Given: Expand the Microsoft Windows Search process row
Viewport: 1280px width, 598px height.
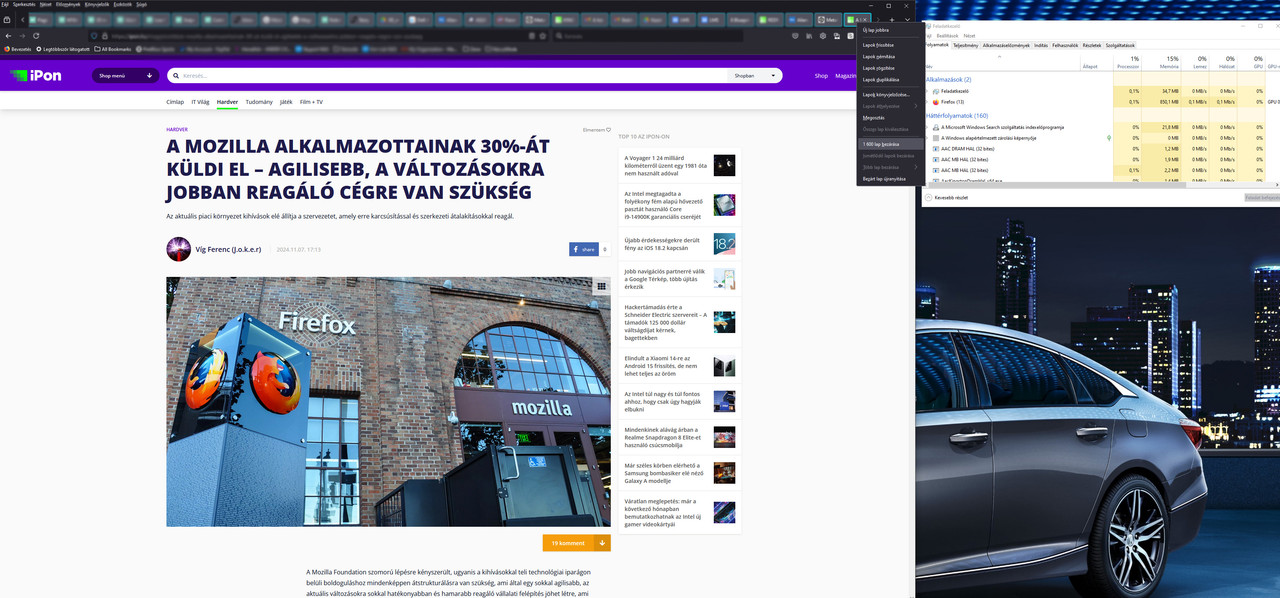Looking at the screenshot, I should point(927,127).
